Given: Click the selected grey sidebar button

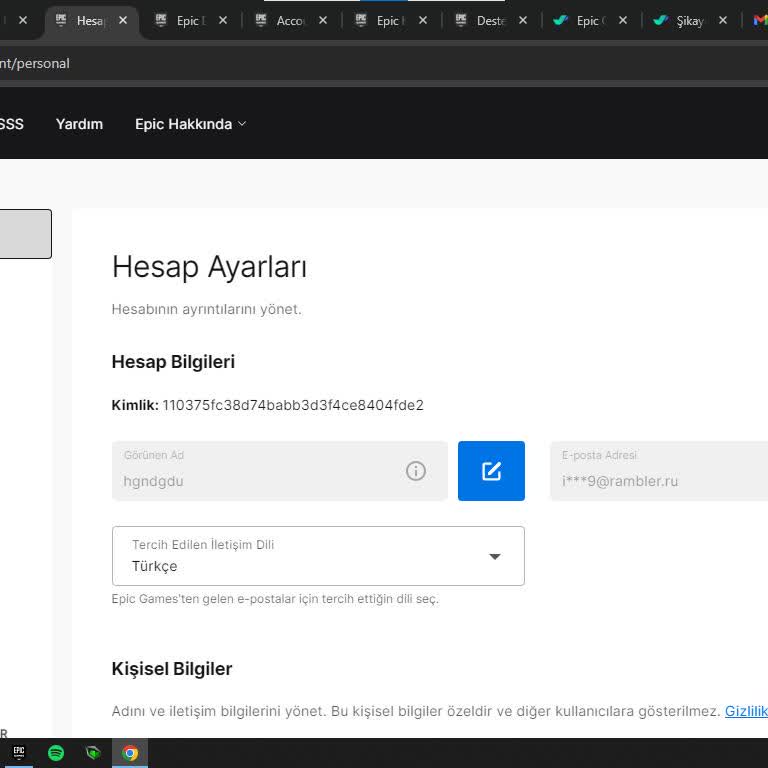Looking at the screenshot, I should click(25, 234).
